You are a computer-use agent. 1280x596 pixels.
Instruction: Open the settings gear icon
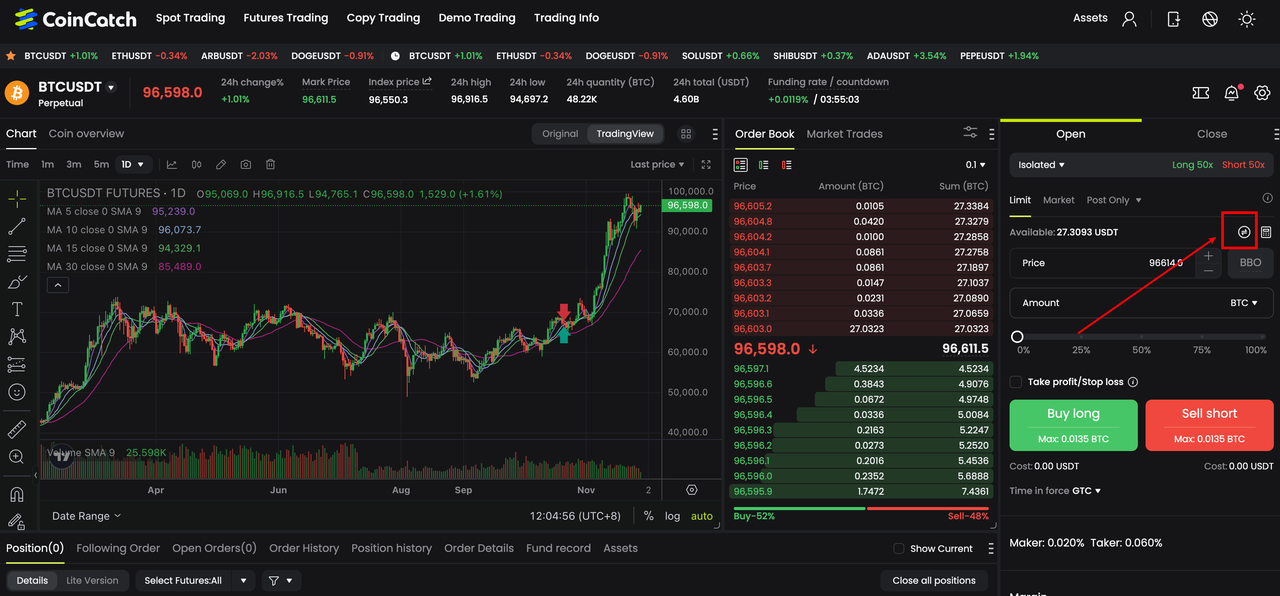tap(1262, 93)
